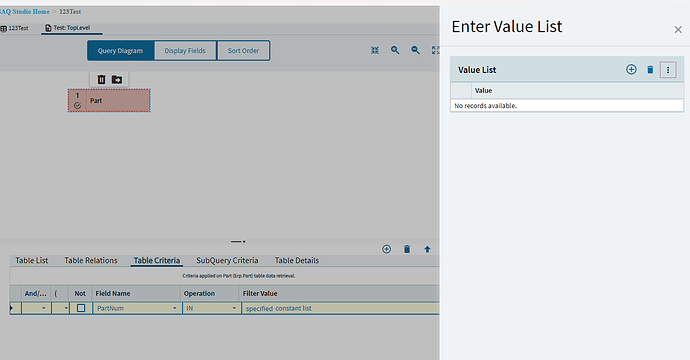Switch to Display Fields tab
The height and width of the screenshot is (360, 690).
(x=185, y=51)
